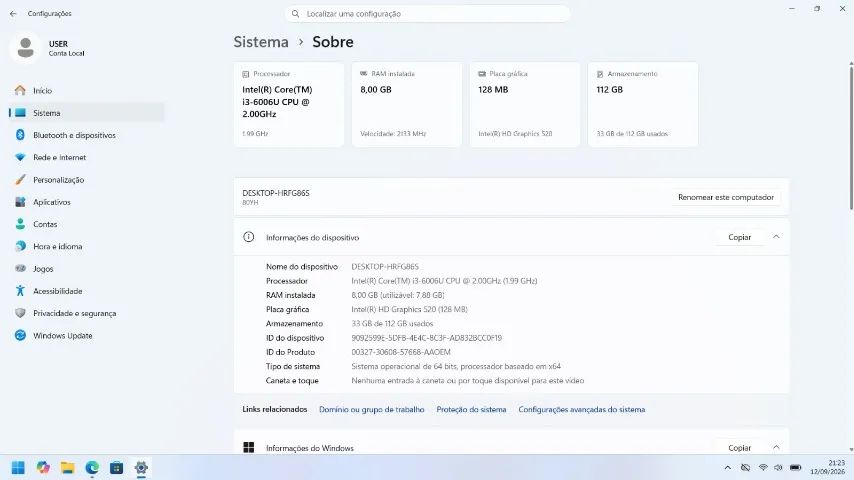Open Microsoft Edge from the taskbar
Viewport: 854px width, 480px height.
[92, 467]
